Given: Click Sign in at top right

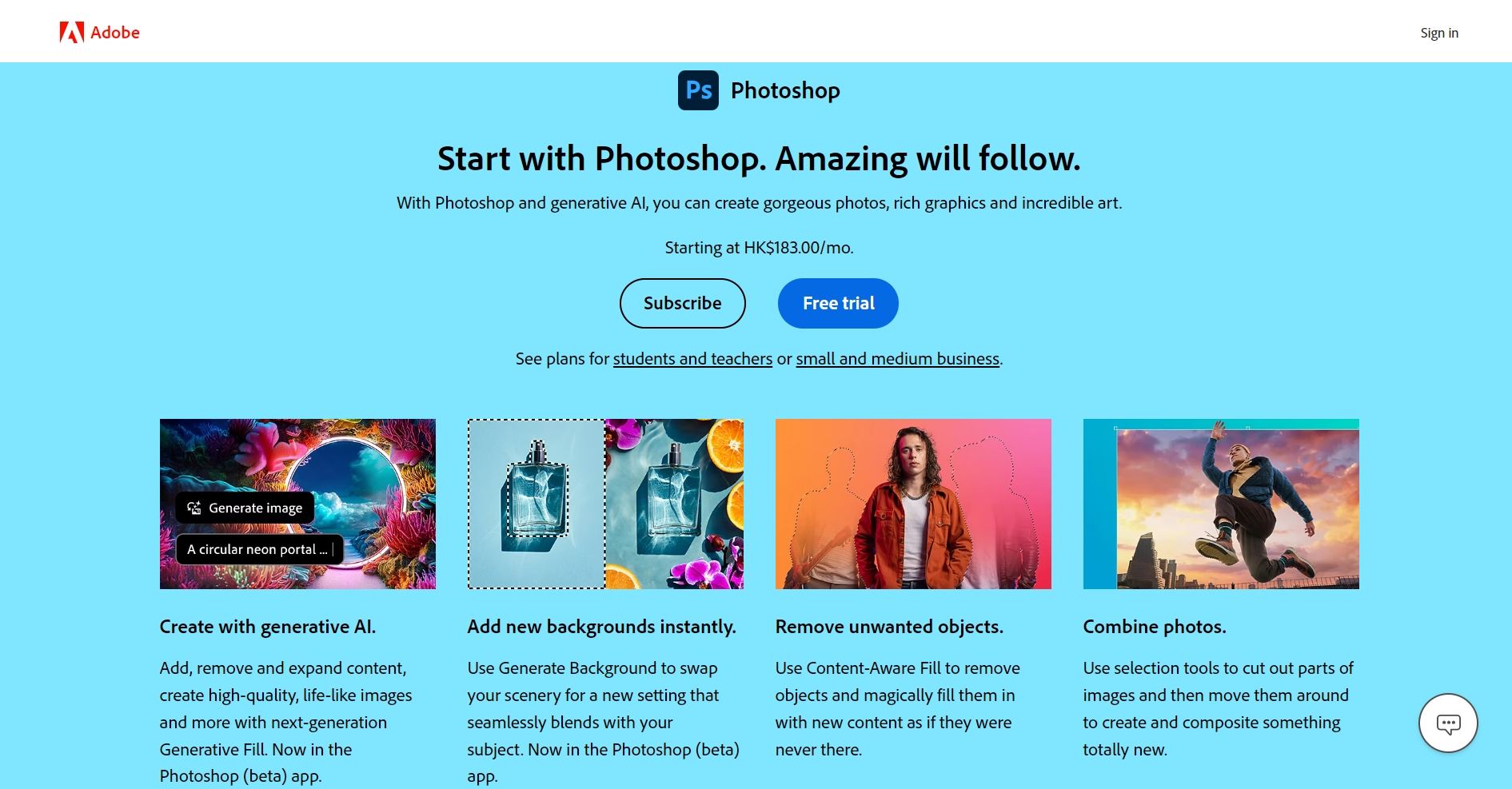Looking at the screenshot, I should point(1438,33).
